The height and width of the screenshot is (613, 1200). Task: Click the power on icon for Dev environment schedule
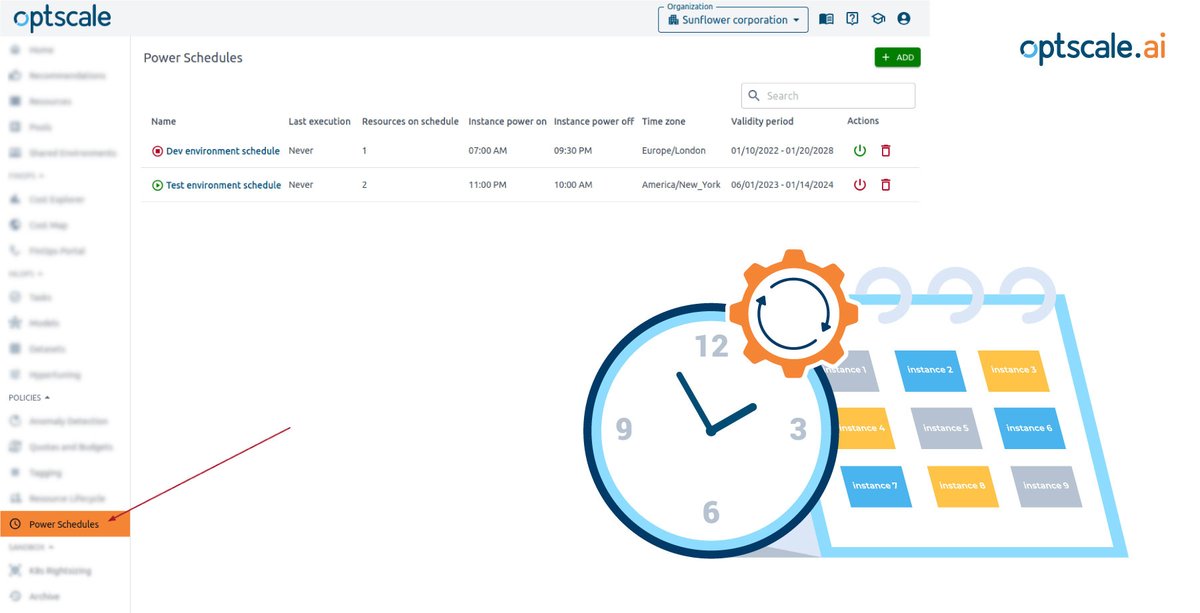pyautogui.click(x=860, y=151)
